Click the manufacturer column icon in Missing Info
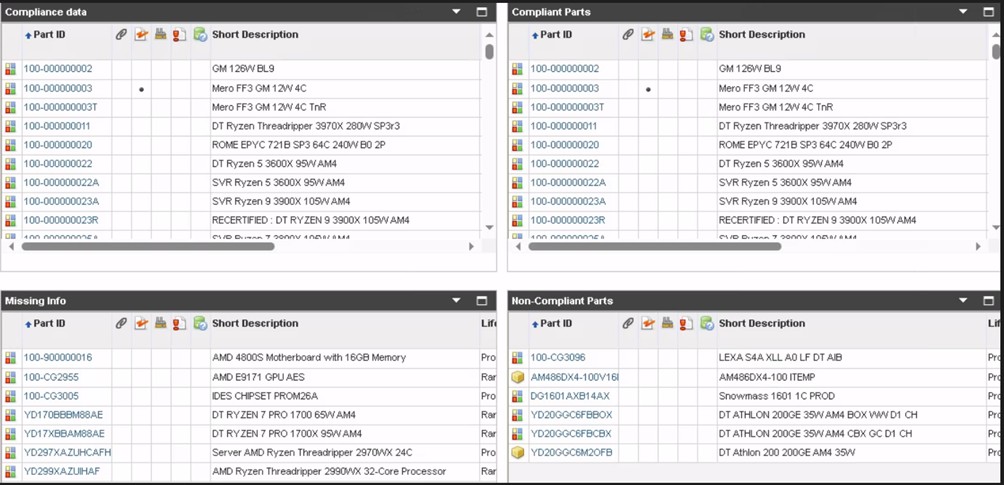This screenshot has width=1004, height=485. (160, 324)
